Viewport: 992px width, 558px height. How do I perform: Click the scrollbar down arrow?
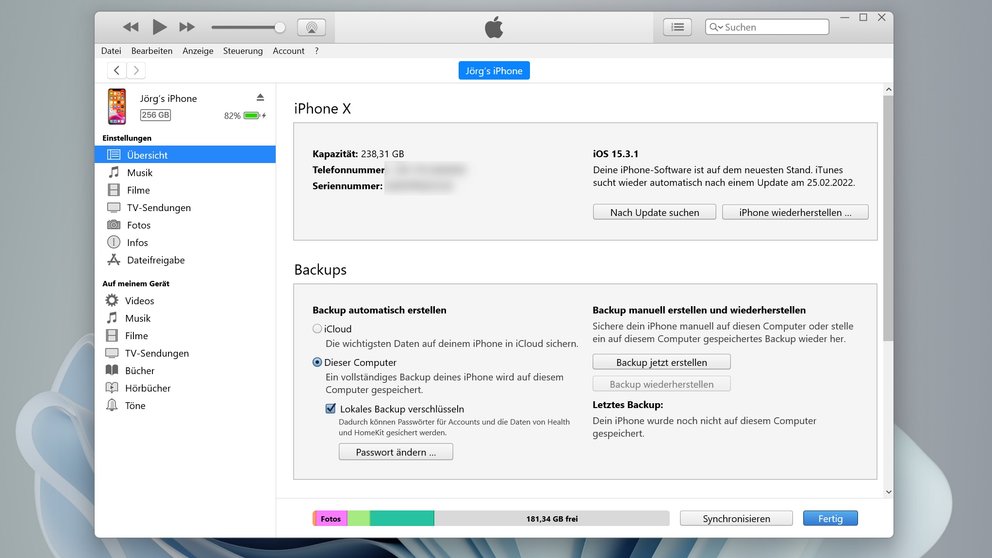tap(888, 492)
